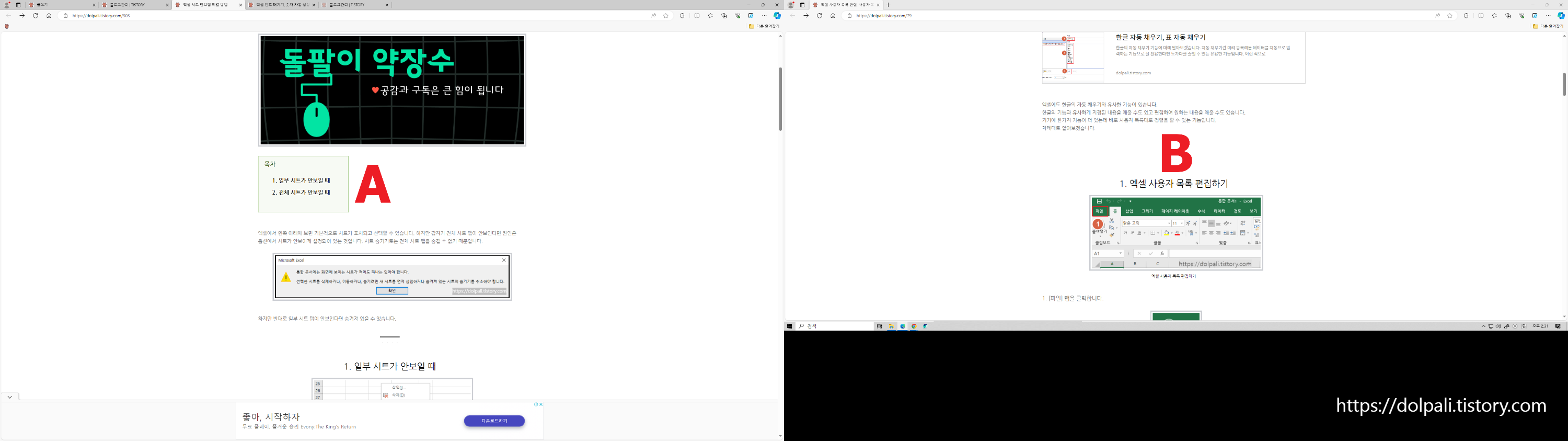Image resolution: width=1568 pixels, height=441 pixels.
Task: Open Chrome from the taskbar
Action: pyautogui.click(x=914, y=326)
